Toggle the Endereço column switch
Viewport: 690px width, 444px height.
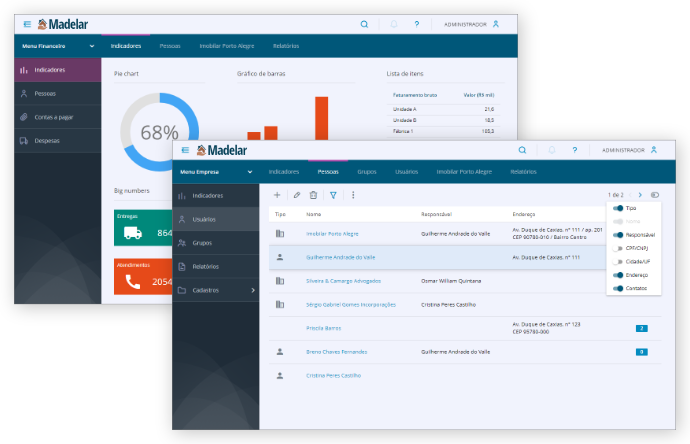(618, 275)
